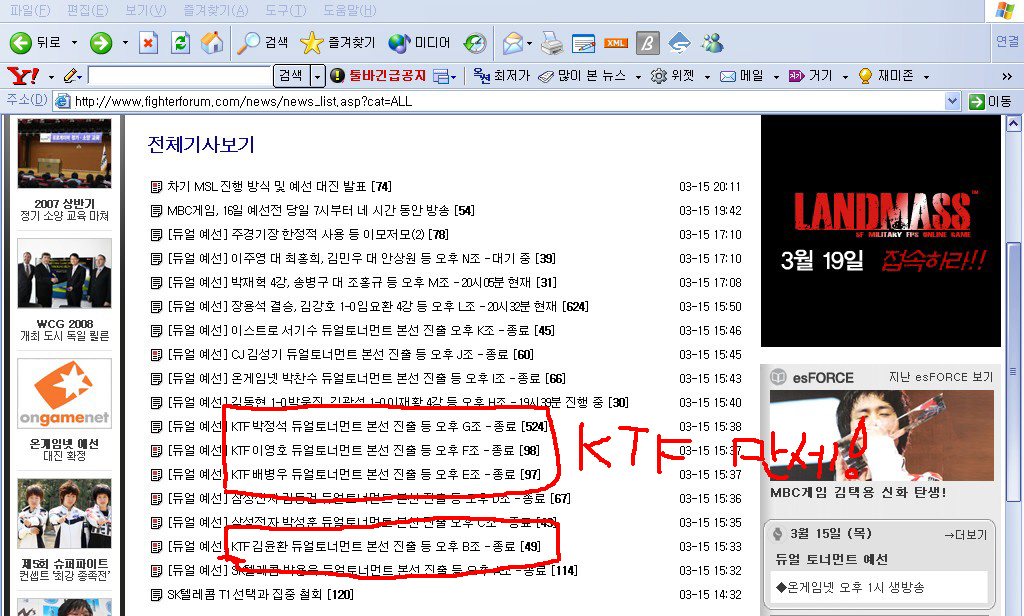
Task: Click the 이동 go button
Action: pyautogui.click(x=990, y=101)
